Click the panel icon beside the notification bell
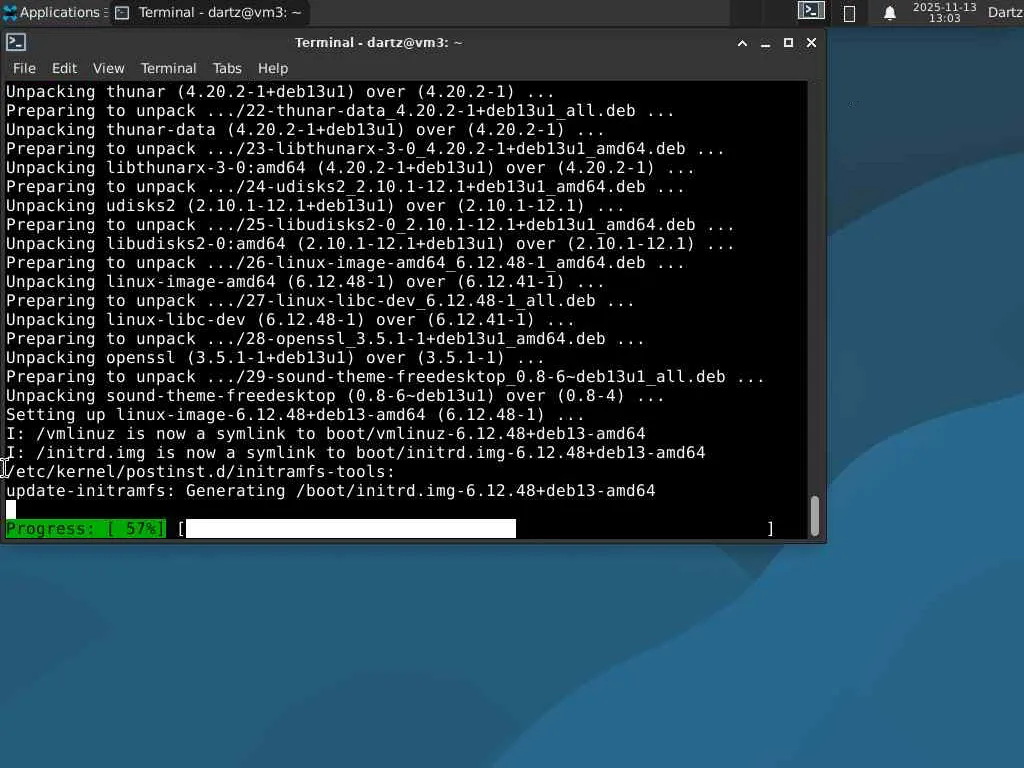Image resolution: width=1024 pixels, height=768 pixels. click(x=849, y=13)
